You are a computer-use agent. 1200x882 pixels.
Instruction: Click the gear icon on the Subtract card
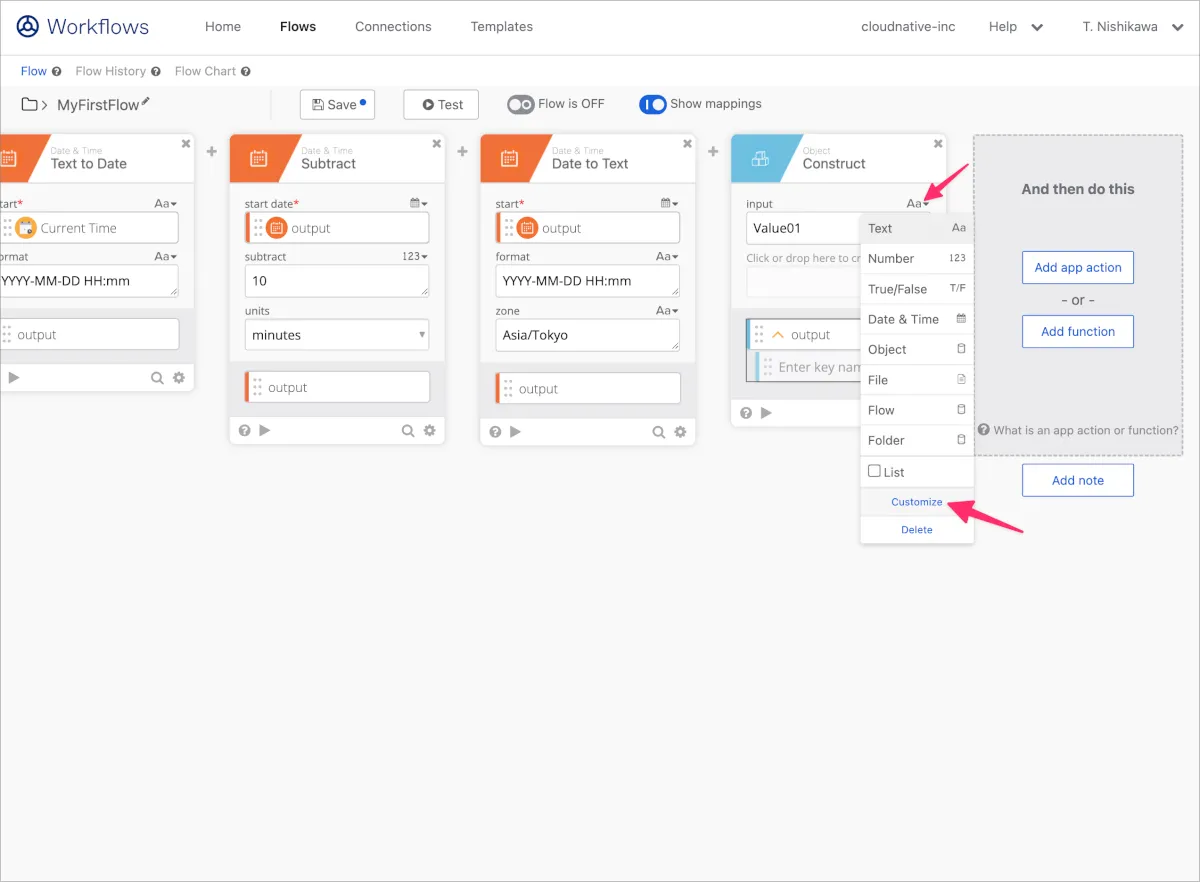429,431
